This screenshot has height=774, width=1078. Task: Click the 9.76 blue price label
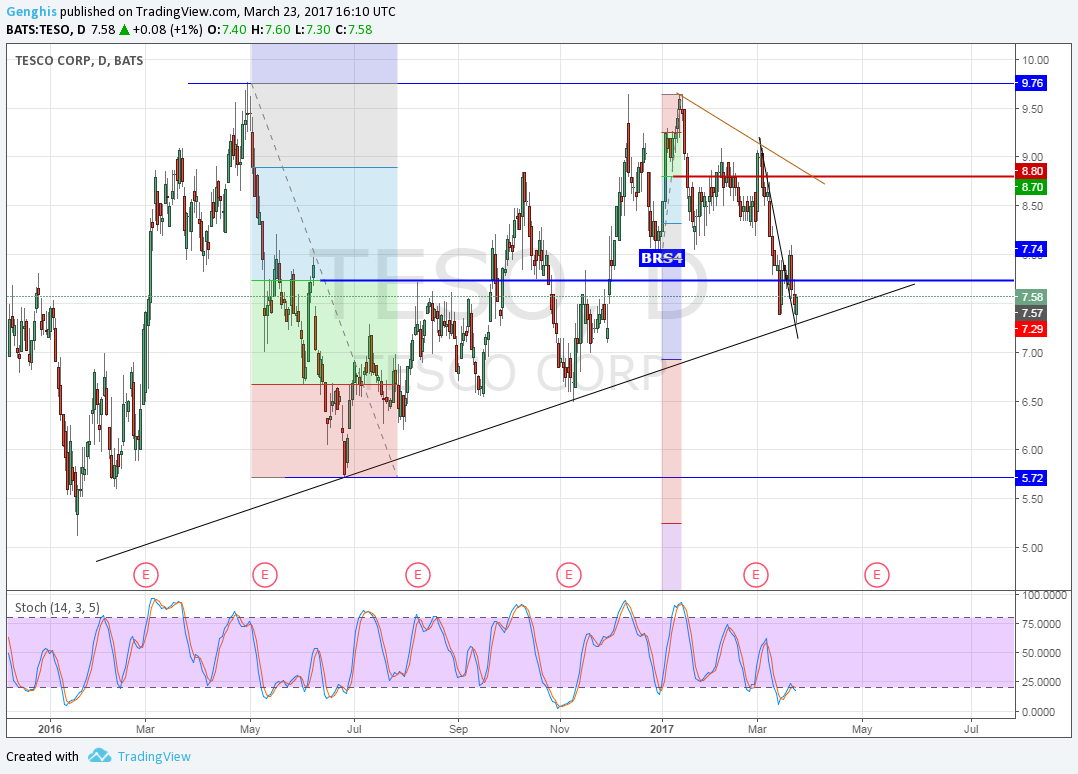[1031, 83]
